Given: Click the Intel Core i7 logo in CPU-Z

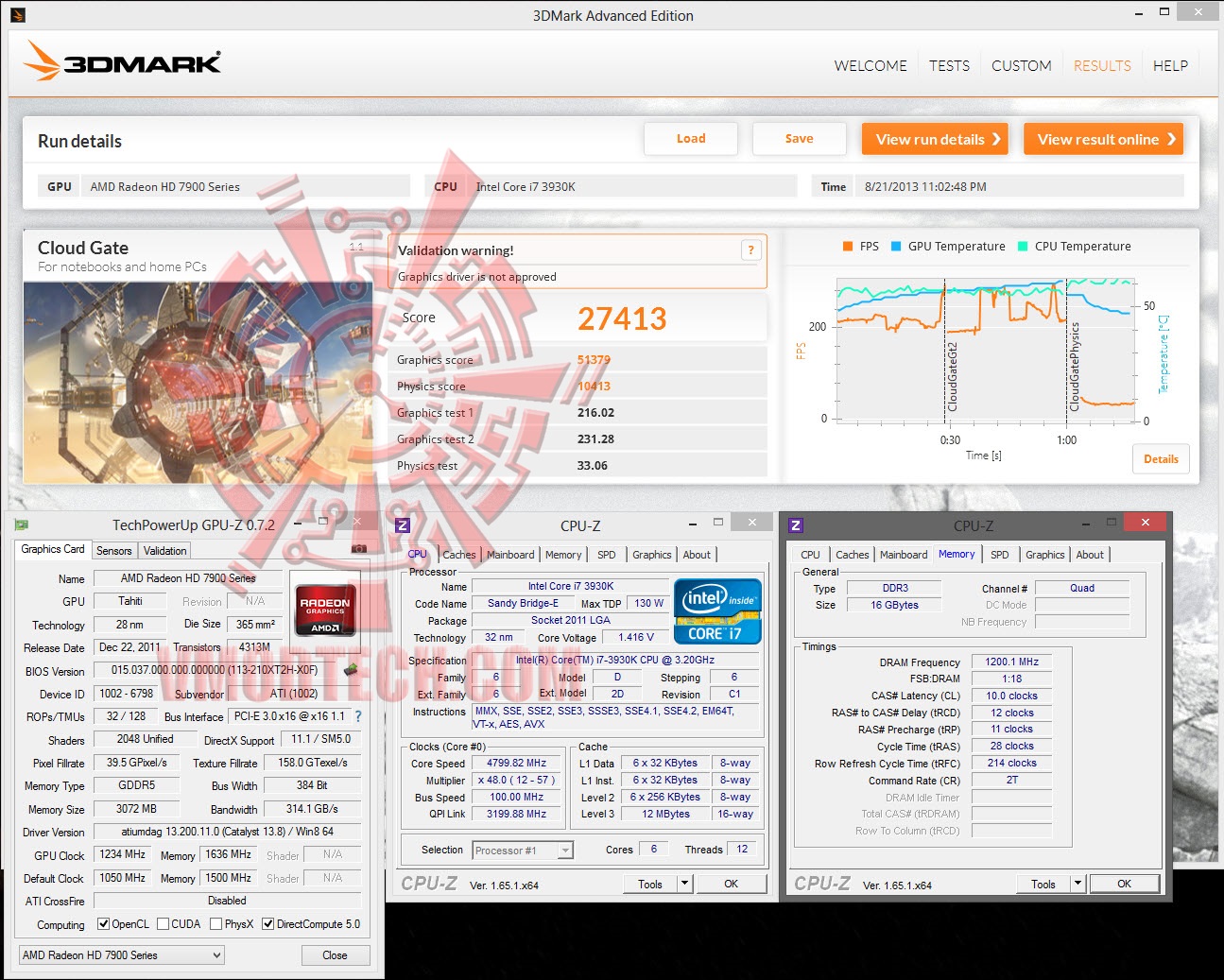Looking at the screenshot, I should coord(717,611).
